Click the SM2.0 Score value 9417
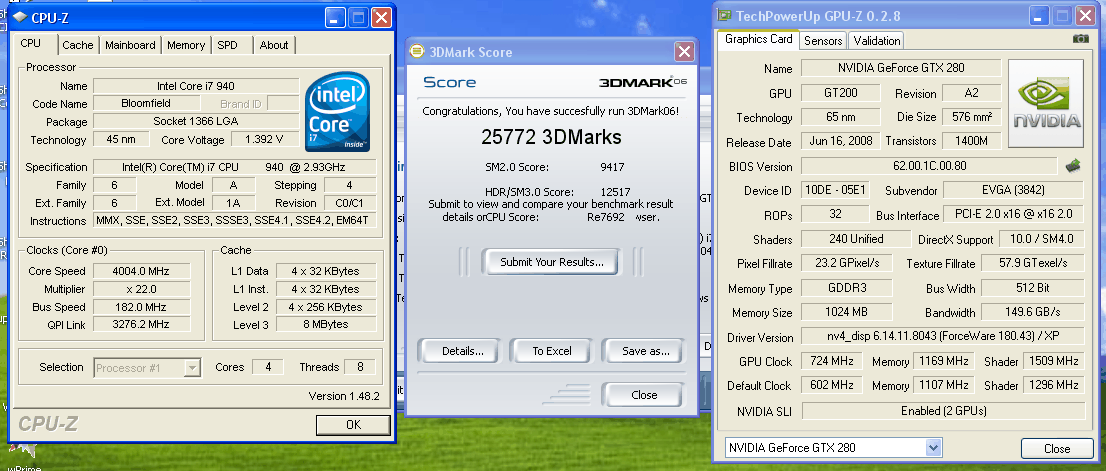Screen dimensions: 1106x471 coord(612,167)
